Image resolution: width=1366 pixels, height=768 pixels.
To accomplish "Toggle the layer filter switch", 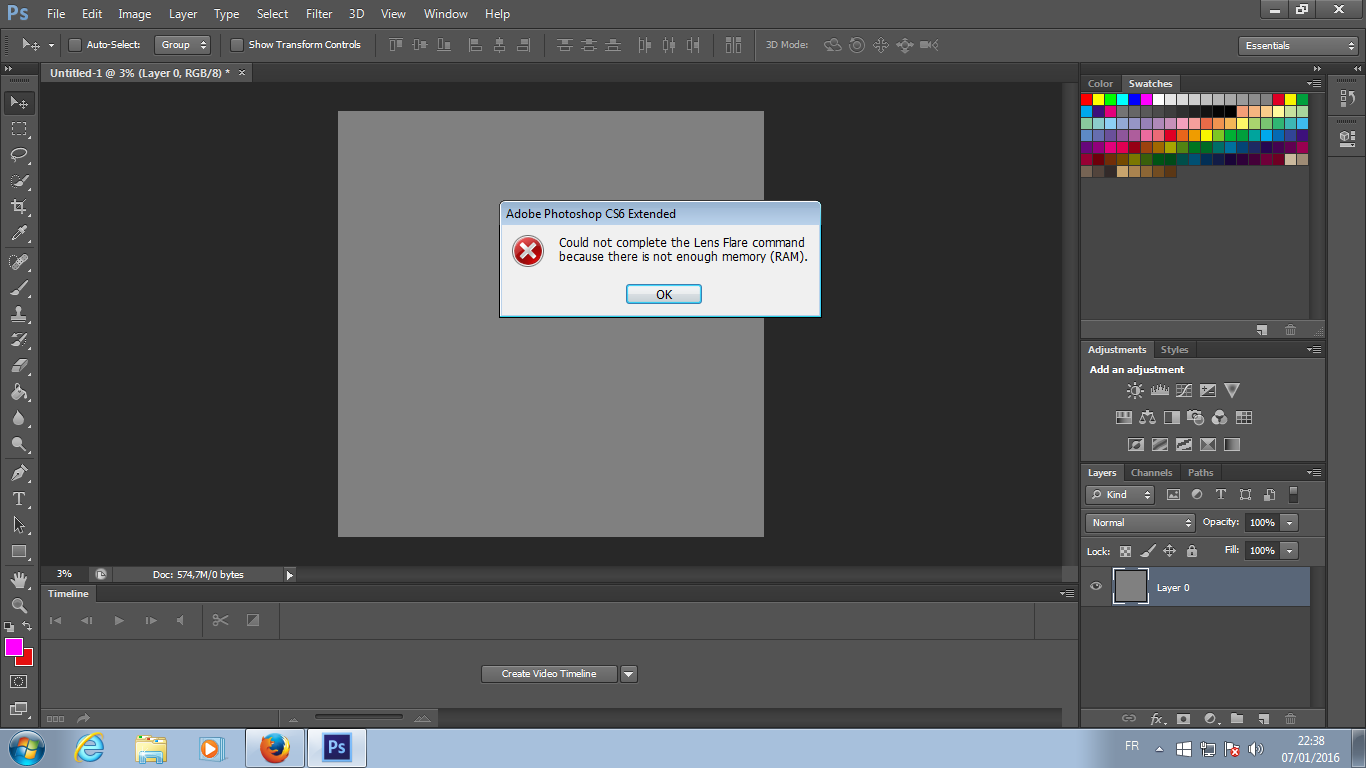I will (x=1293, y=494).
